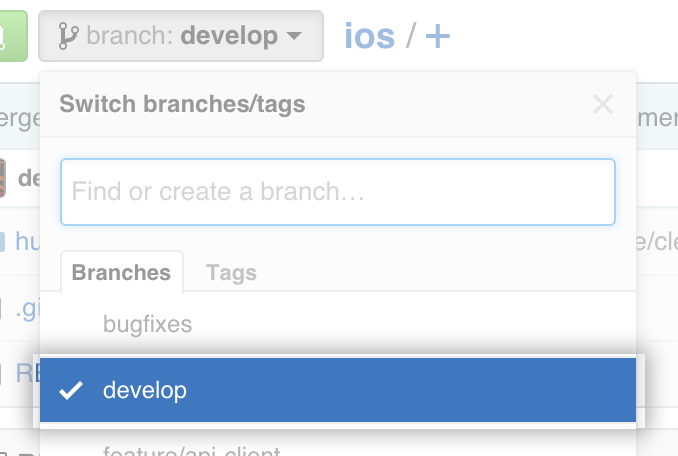Click the white checkmark beside develop

click(71, 390)
